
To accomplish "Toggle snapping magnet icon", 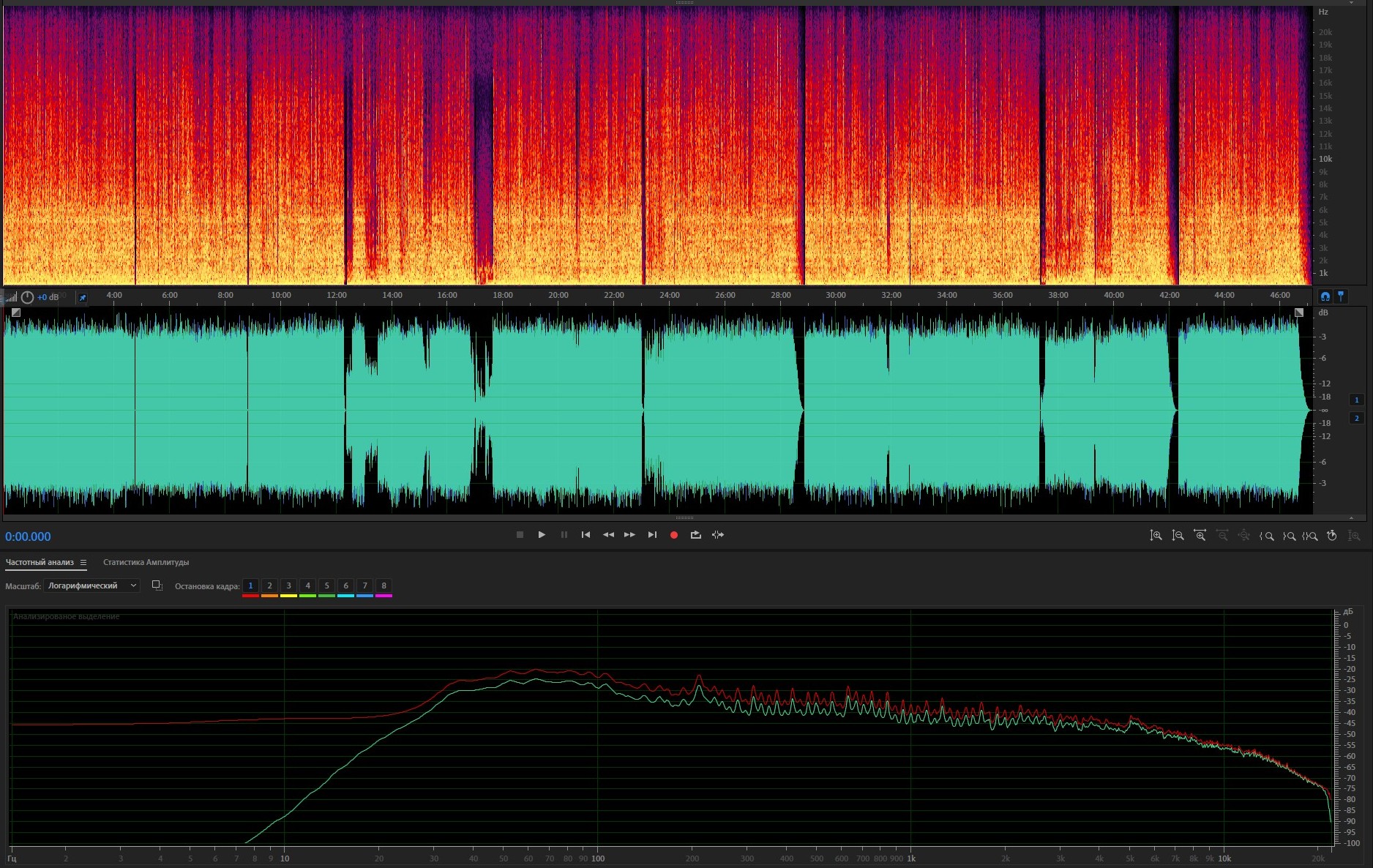I will 1325,296.
